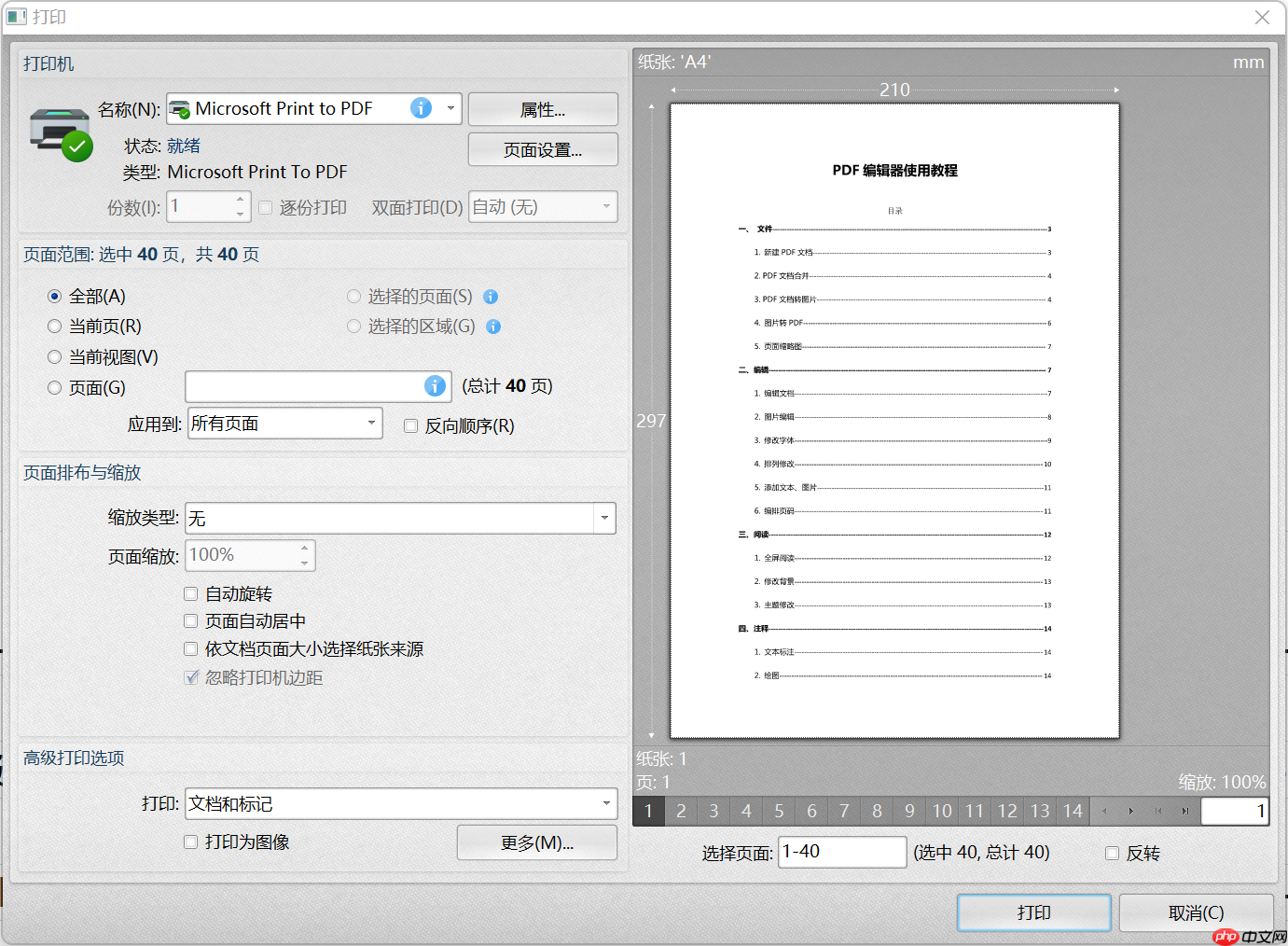Click the 缩放: 100% label in the preview
This screenshot has width=1288, height=946.
pos(1222,782)
